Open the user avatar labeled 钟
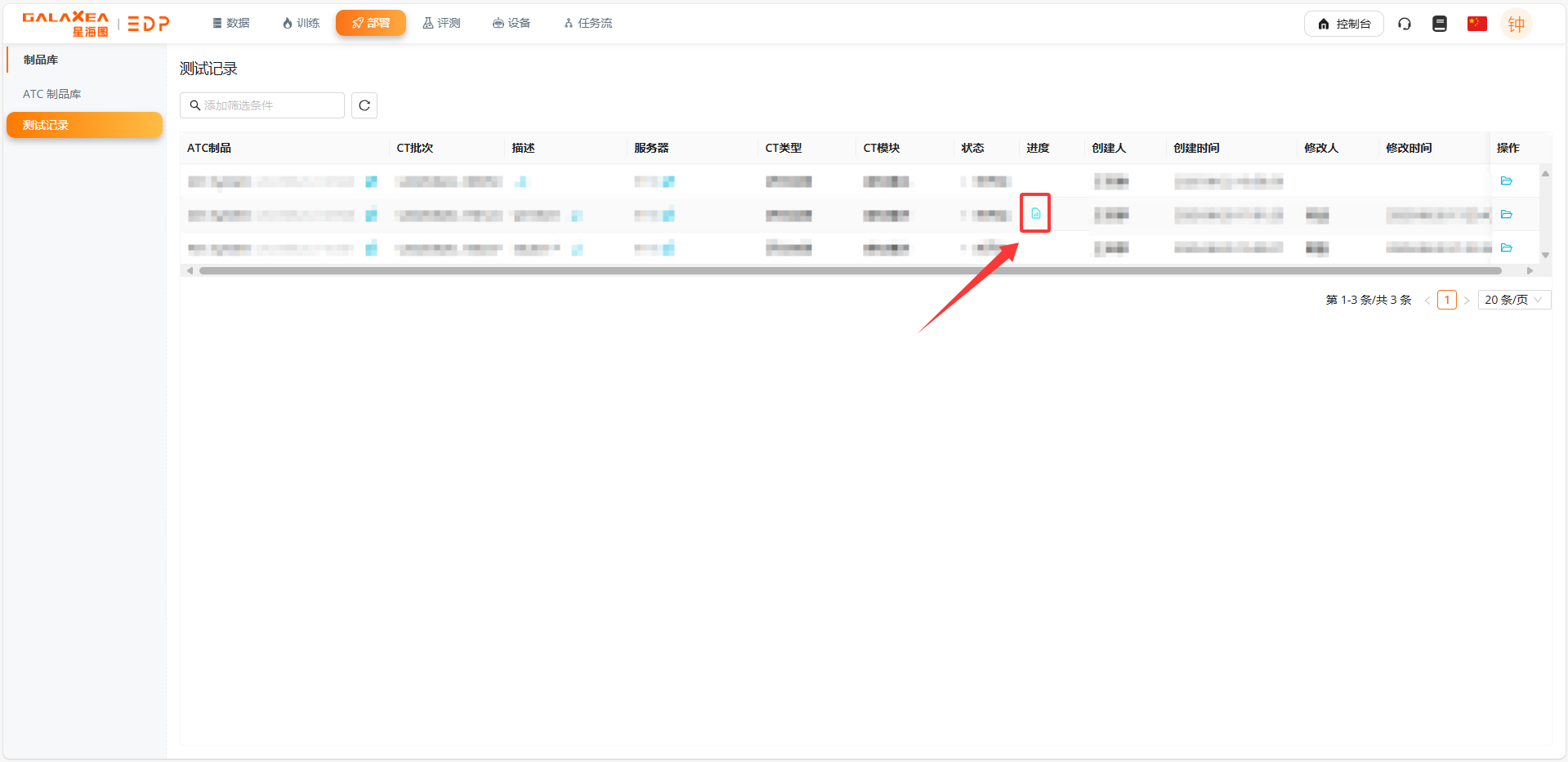Screen dimensions: 1568x762 [x=1516, y=24]
